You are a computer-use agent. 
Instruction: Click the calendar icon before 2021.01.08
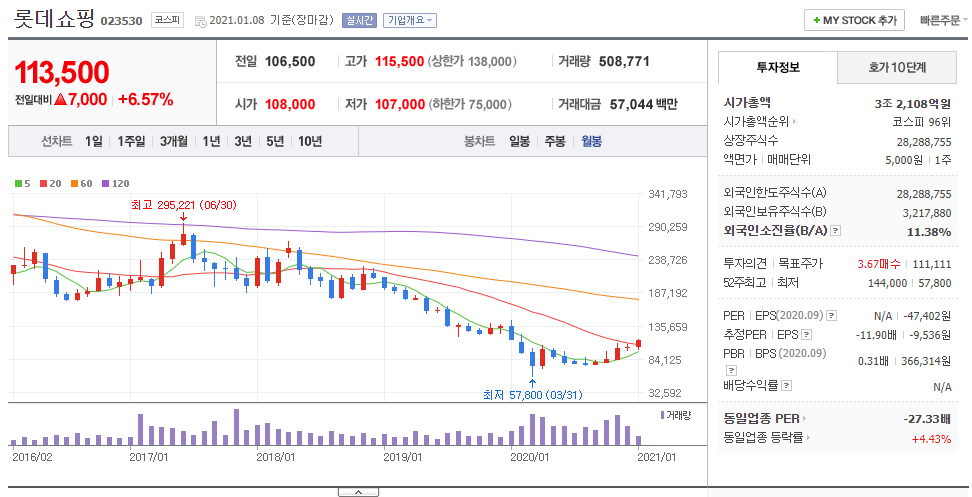coord(200,21)
